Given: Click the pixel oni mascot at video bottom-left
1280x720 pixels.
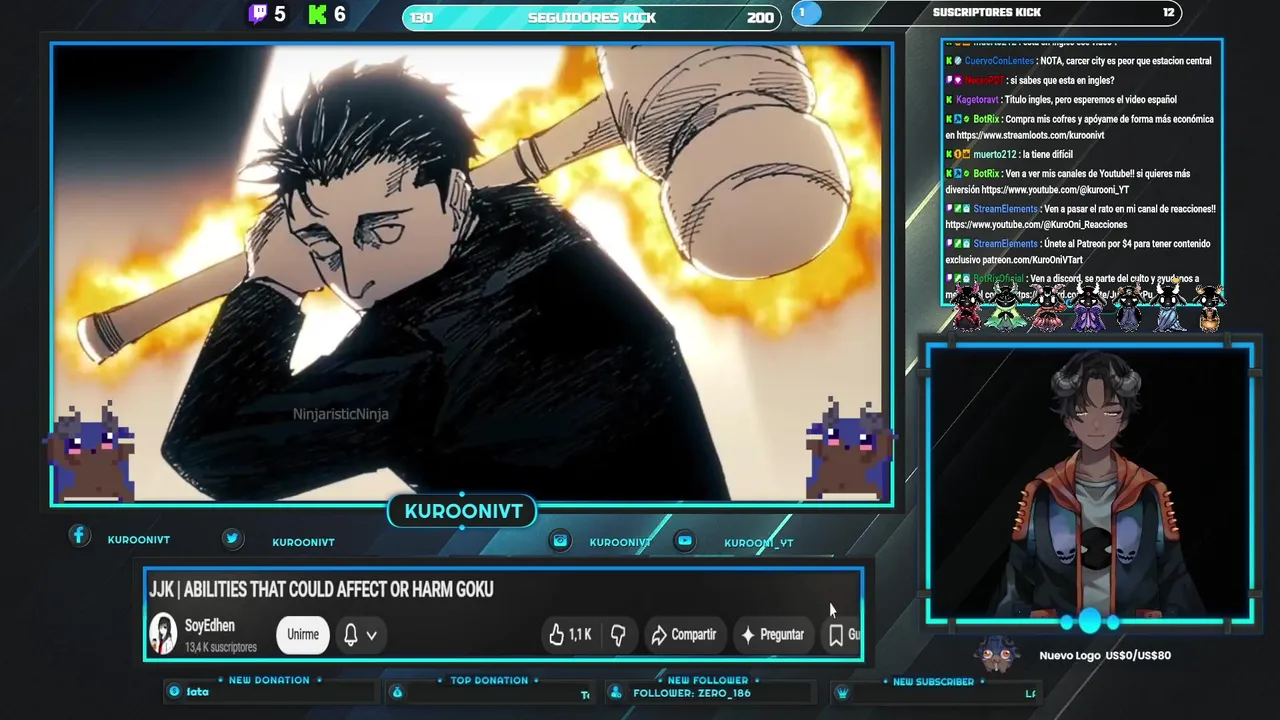Looking at the screenshot, I should point(90,453).
